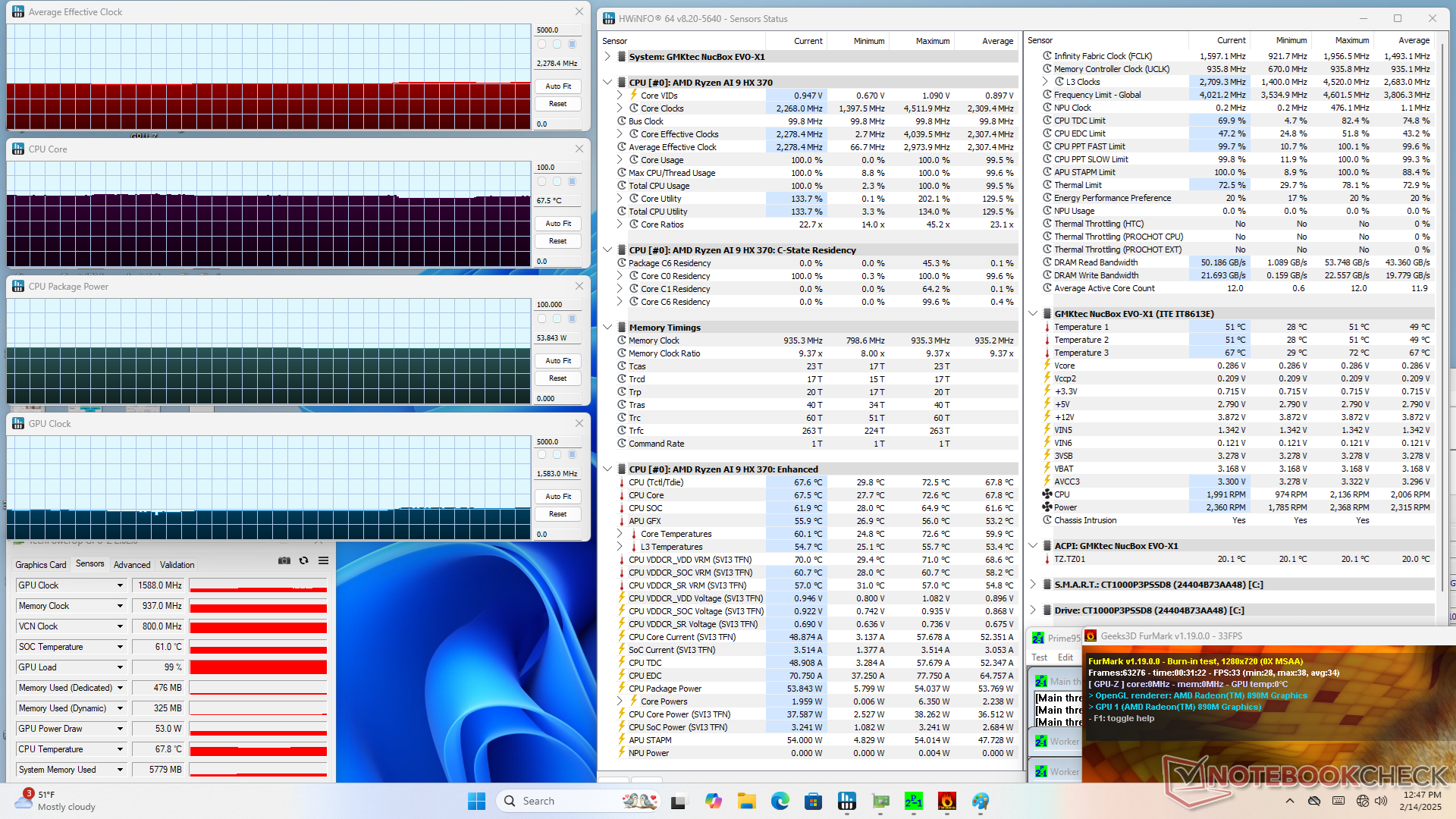This screenshot has width=1456, height=819.
Task: Switch to Graphics Card tab
Action: click(x=41, y=565)
